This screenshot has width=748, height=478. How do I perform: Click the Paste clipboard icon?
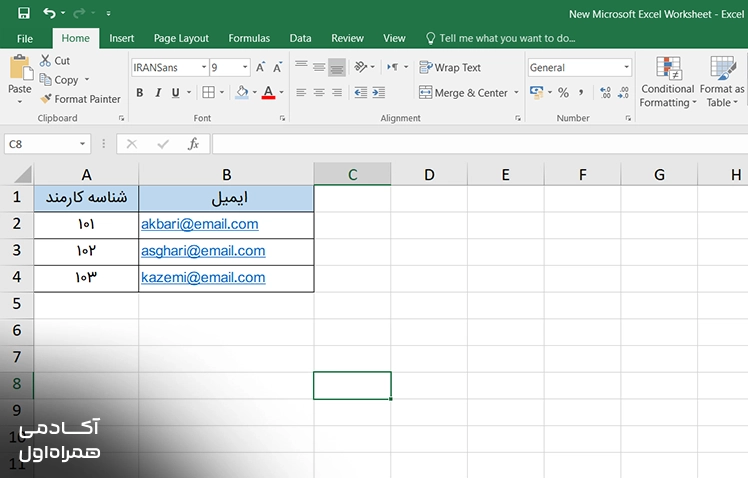(20, 67)
